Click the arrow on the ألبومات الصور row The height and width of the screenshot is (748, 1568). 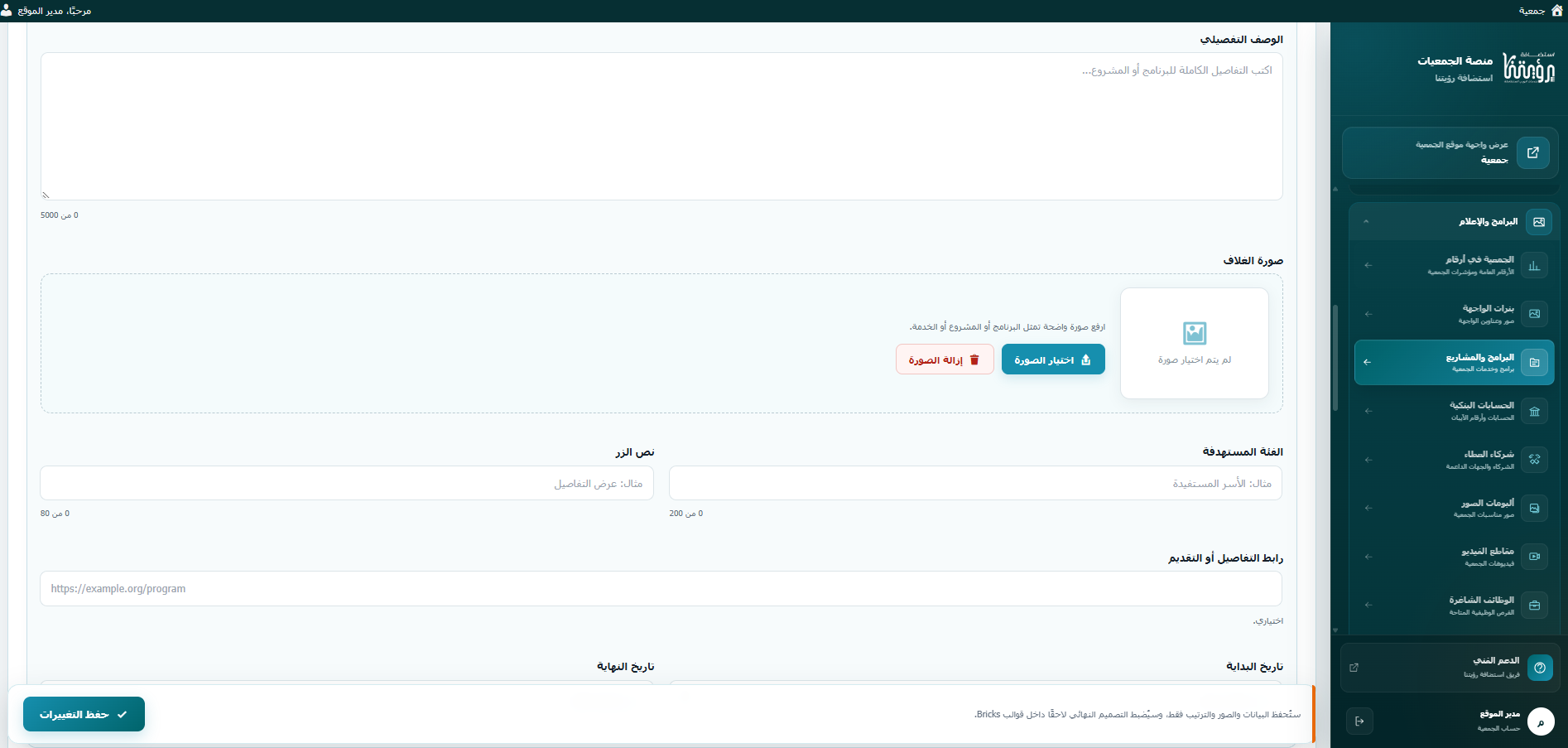(1368, 509)
